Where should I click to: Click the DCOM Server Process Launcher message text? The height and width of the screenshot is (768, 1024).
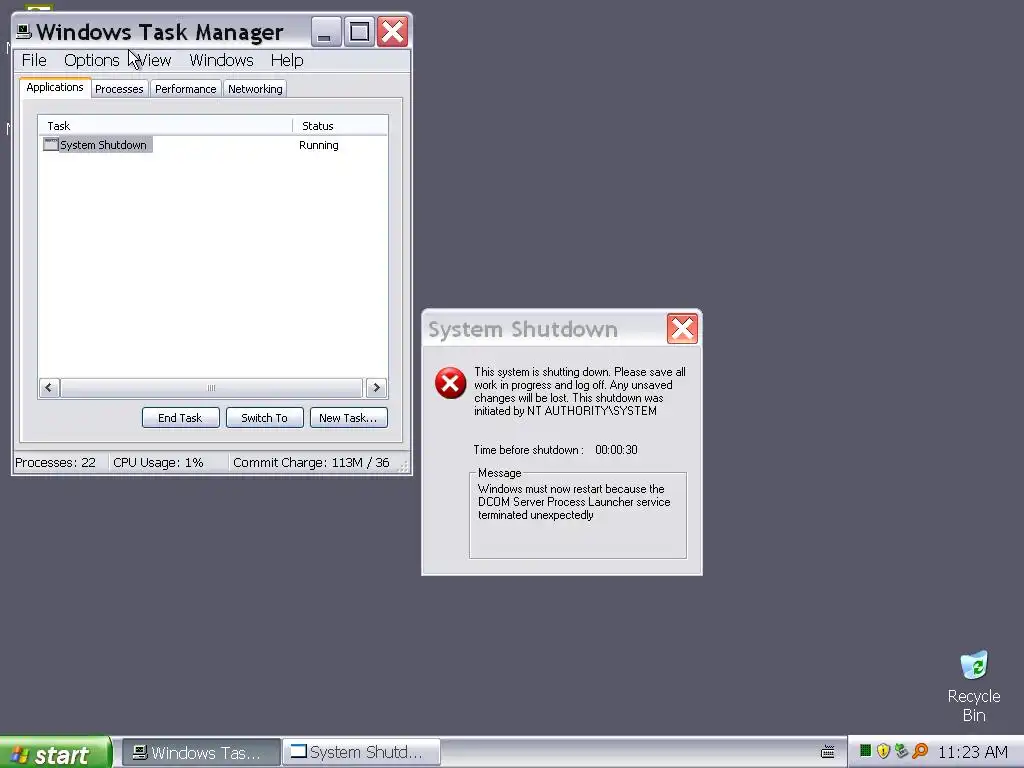coord(574,502)
